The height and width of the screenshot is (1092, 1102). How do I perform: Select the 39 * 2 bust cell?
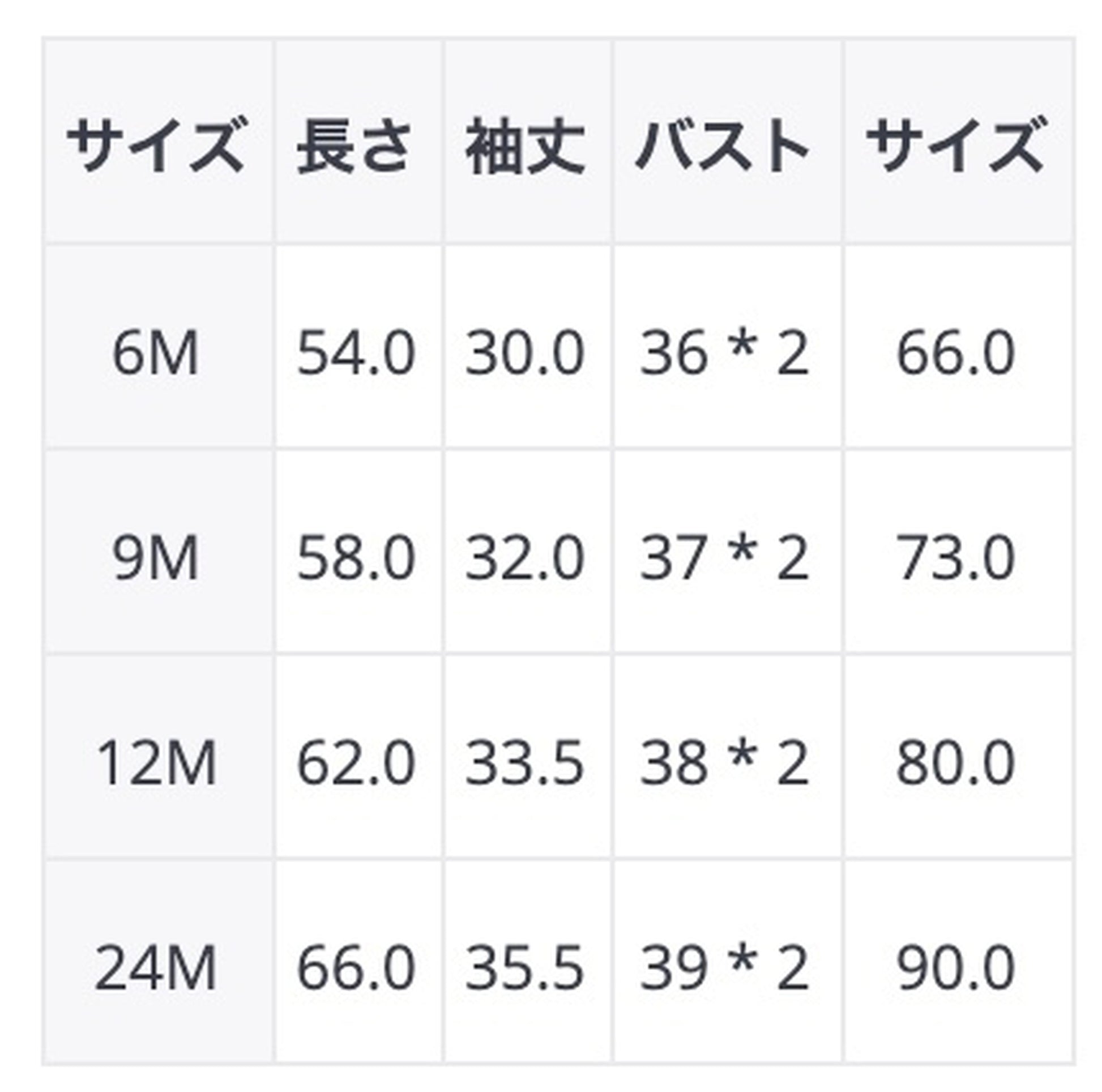pos(724,968)
